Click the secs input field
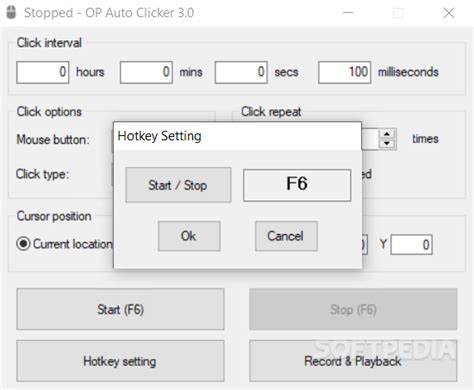 point(241,72)
